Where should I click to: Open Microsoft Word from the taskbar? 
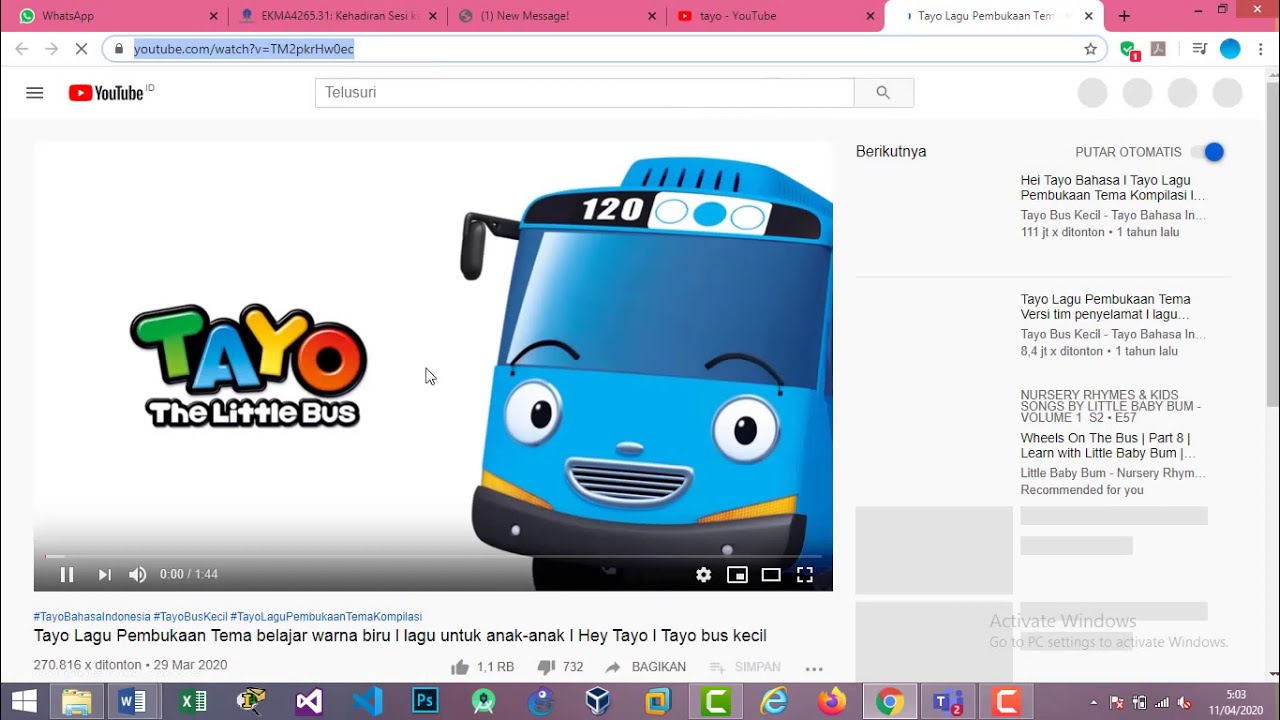[132, 701]
